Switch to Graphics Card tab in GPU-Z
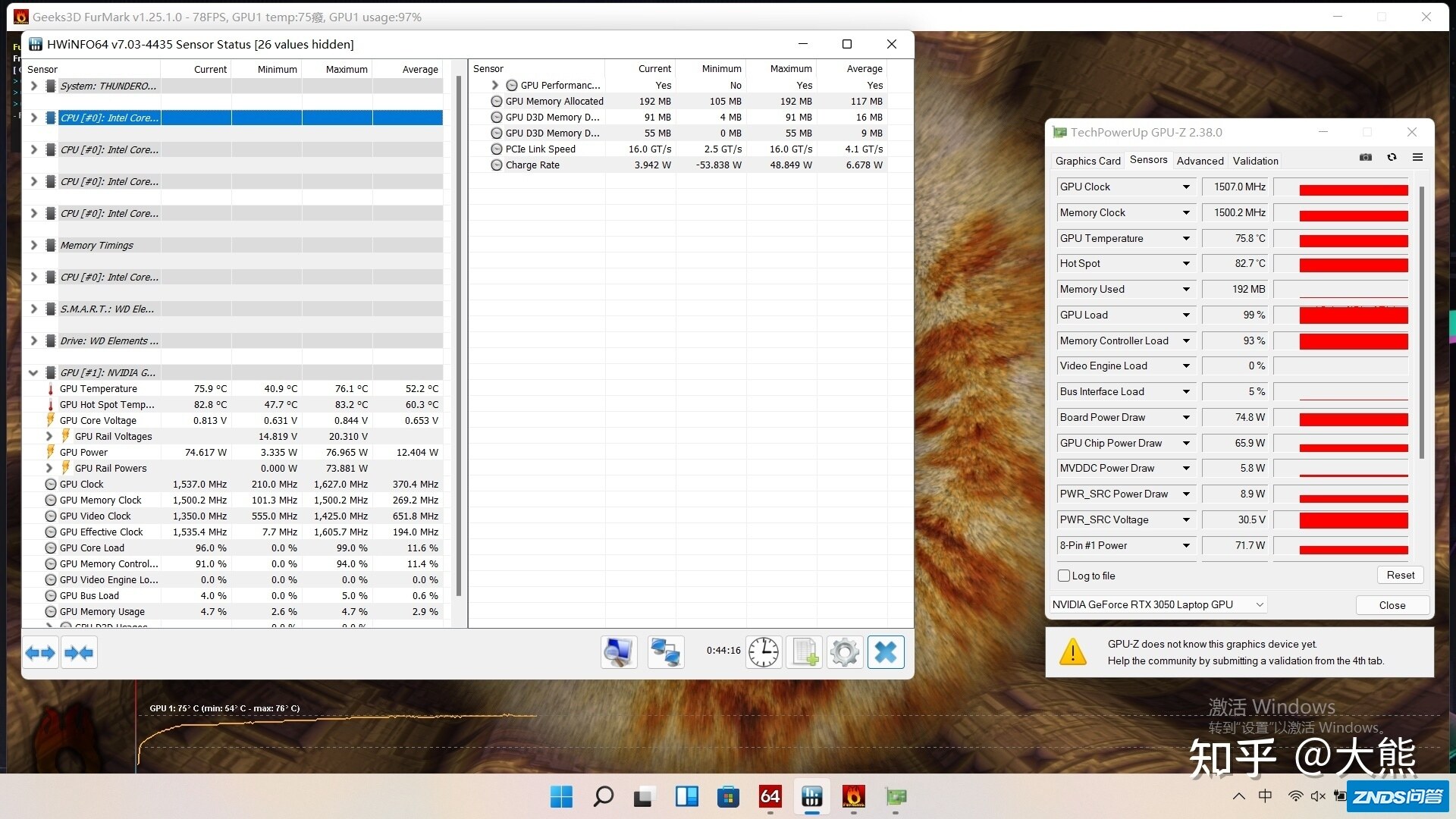The image size is (1456, 819). coord(1087,161)
